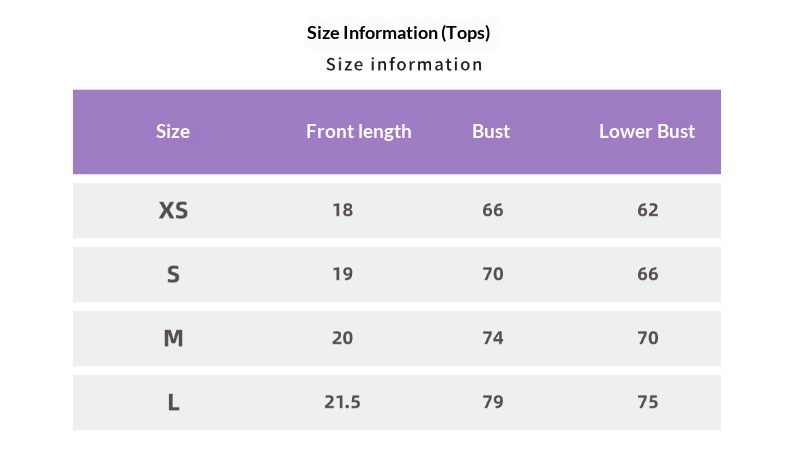Click the "Size Information (Tops)" heading
Screen dimensions: 790x473
tap(398, 33)
